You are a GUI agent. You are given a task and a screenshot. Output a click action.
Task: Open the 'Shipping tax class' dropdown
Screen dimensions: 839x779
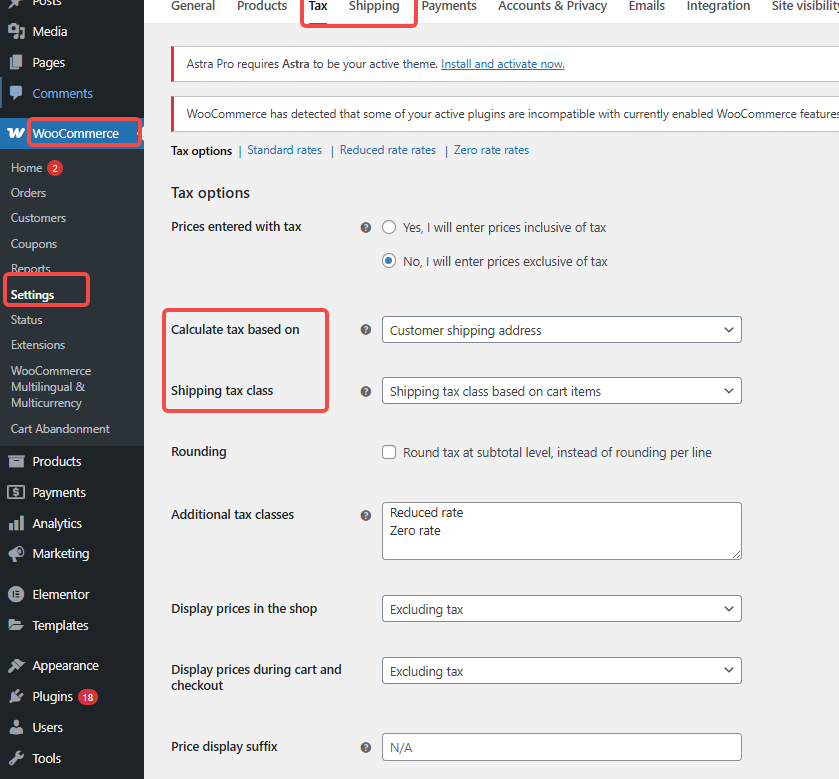[561, 390]
